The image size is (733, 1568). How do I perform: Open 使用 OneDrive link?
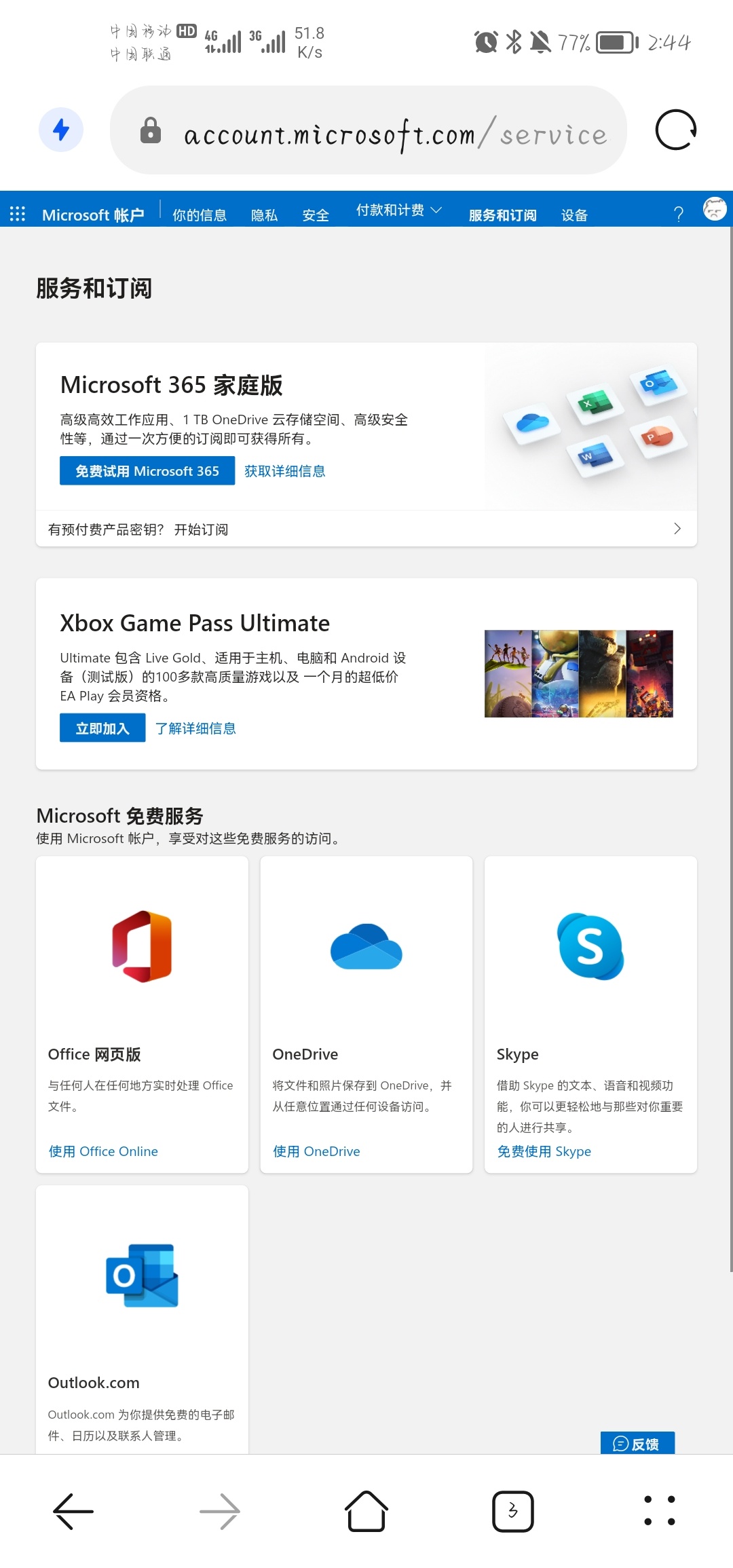pos(316,1151)
